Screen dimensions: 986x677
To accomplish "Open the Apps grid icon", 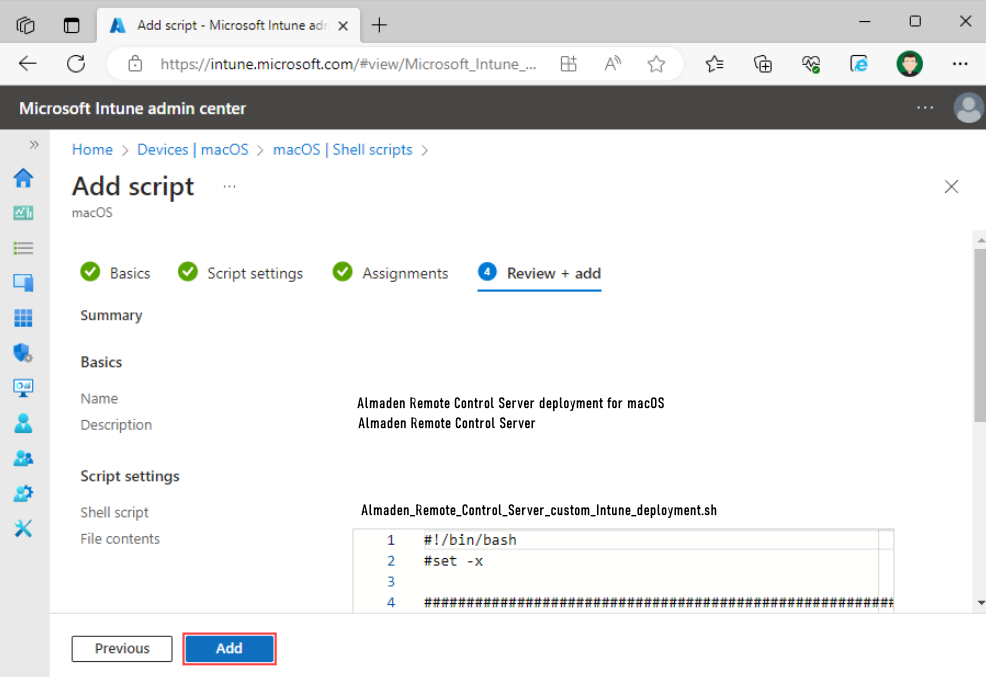I will pyautogui.click(x=23, y=318).
